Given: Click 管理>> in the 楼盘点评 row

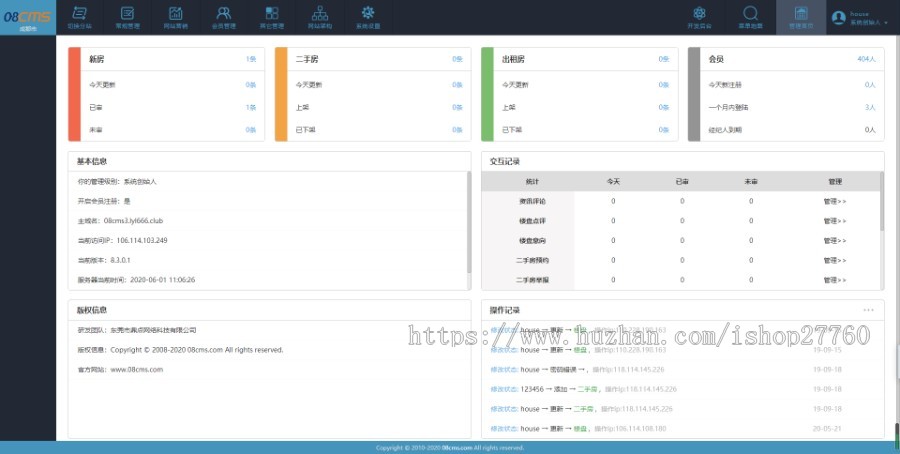Looking at the screenshot, I should coord(835,221).
